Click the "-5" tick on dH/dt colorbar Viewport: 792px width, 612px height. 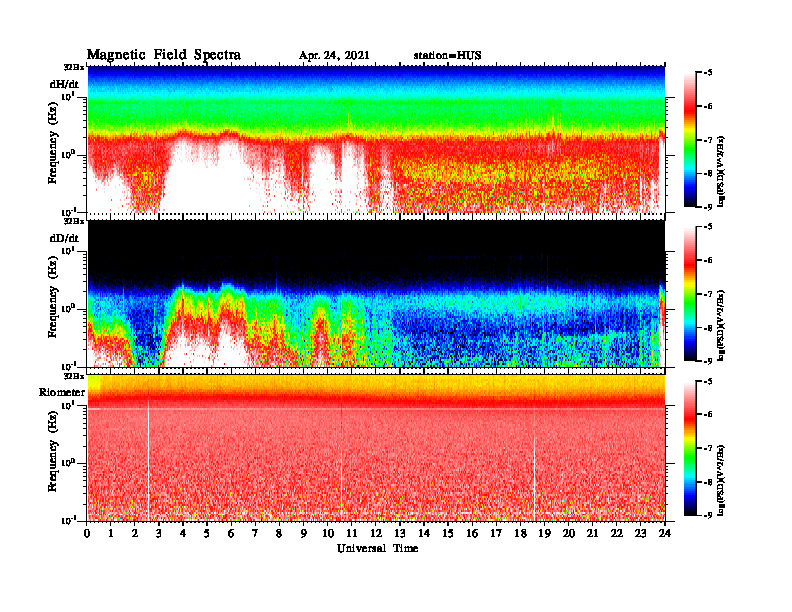coord(708,73)
